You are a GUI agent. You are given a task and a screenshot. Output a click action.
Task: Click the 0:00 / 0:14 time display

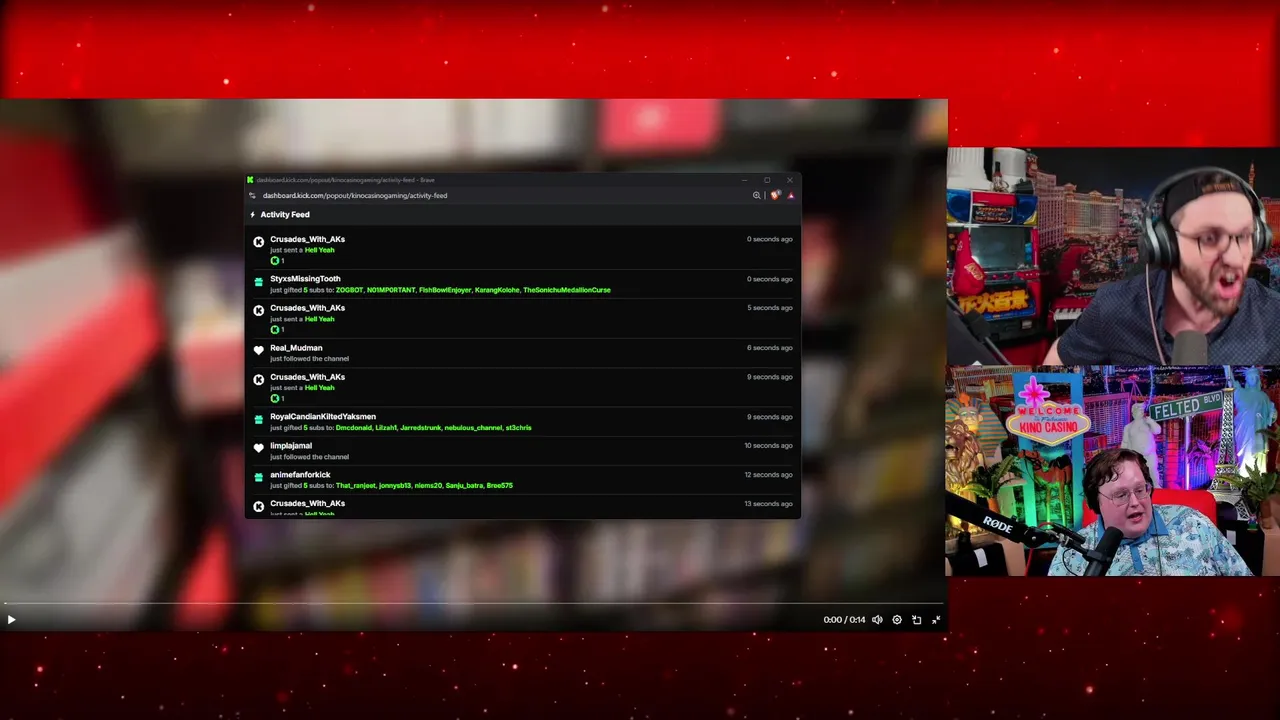(x=844, y=620)
